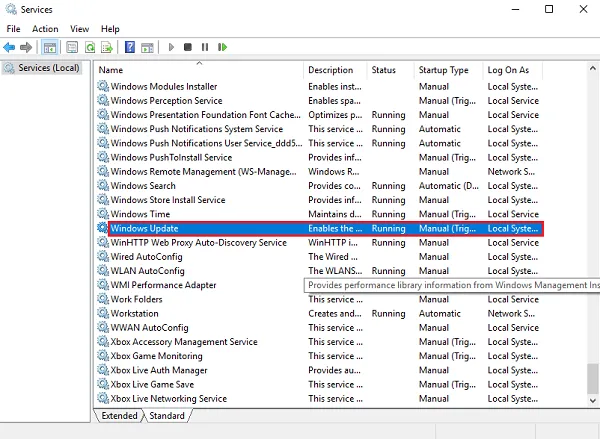The width and height of the screenshot is (600, 439).
Task: Switch to the Extended tab
Action: coord(119,415)
